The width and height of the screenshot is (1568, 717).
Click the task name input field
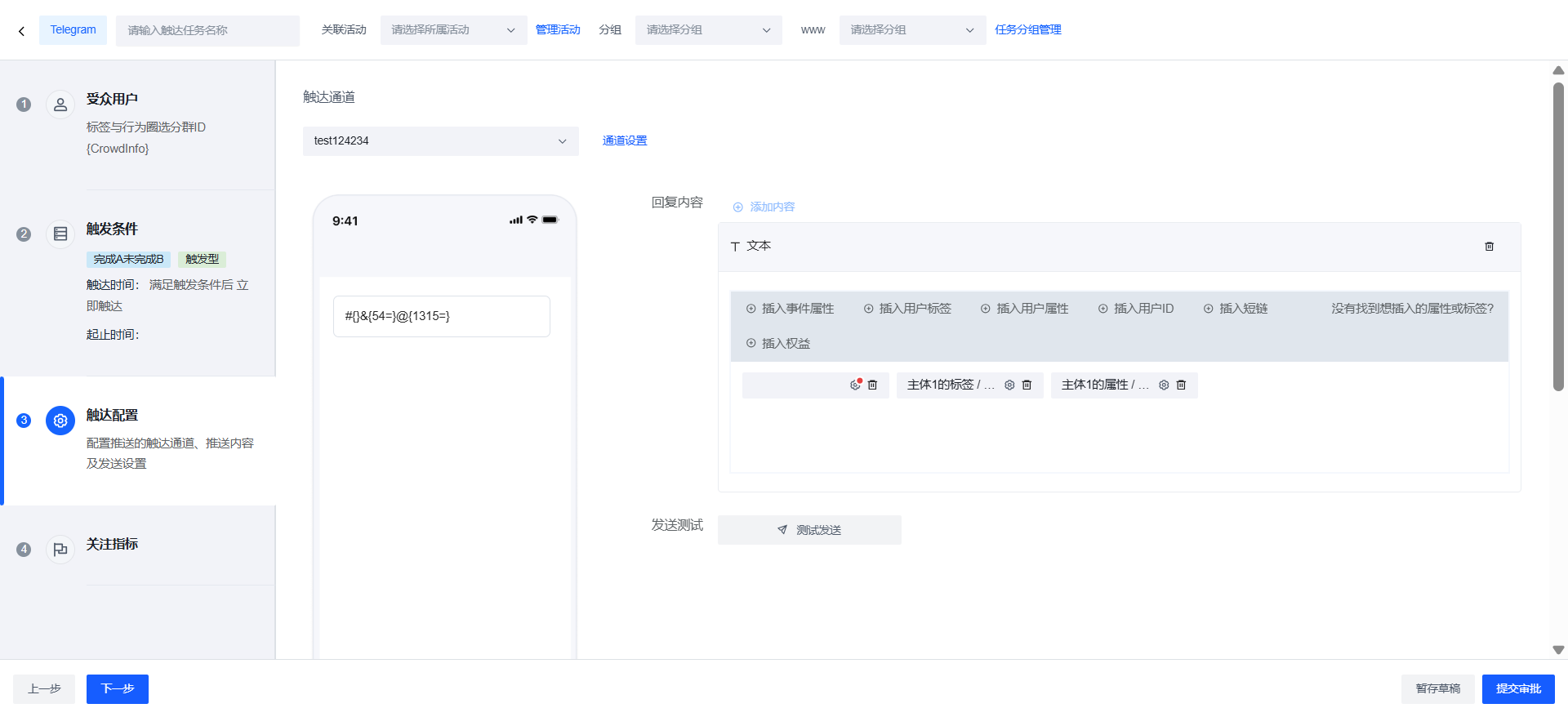tap(207, 31)
